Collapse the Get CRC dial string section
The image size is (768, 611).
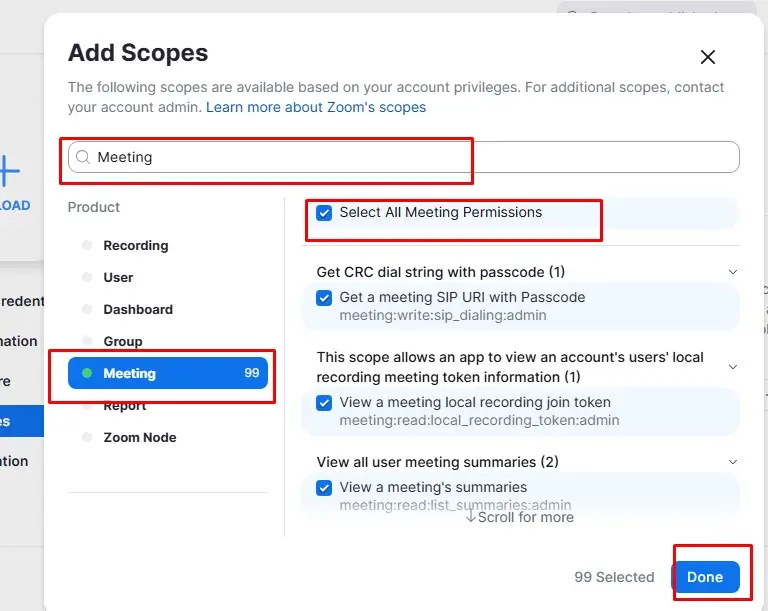(733, 272)
